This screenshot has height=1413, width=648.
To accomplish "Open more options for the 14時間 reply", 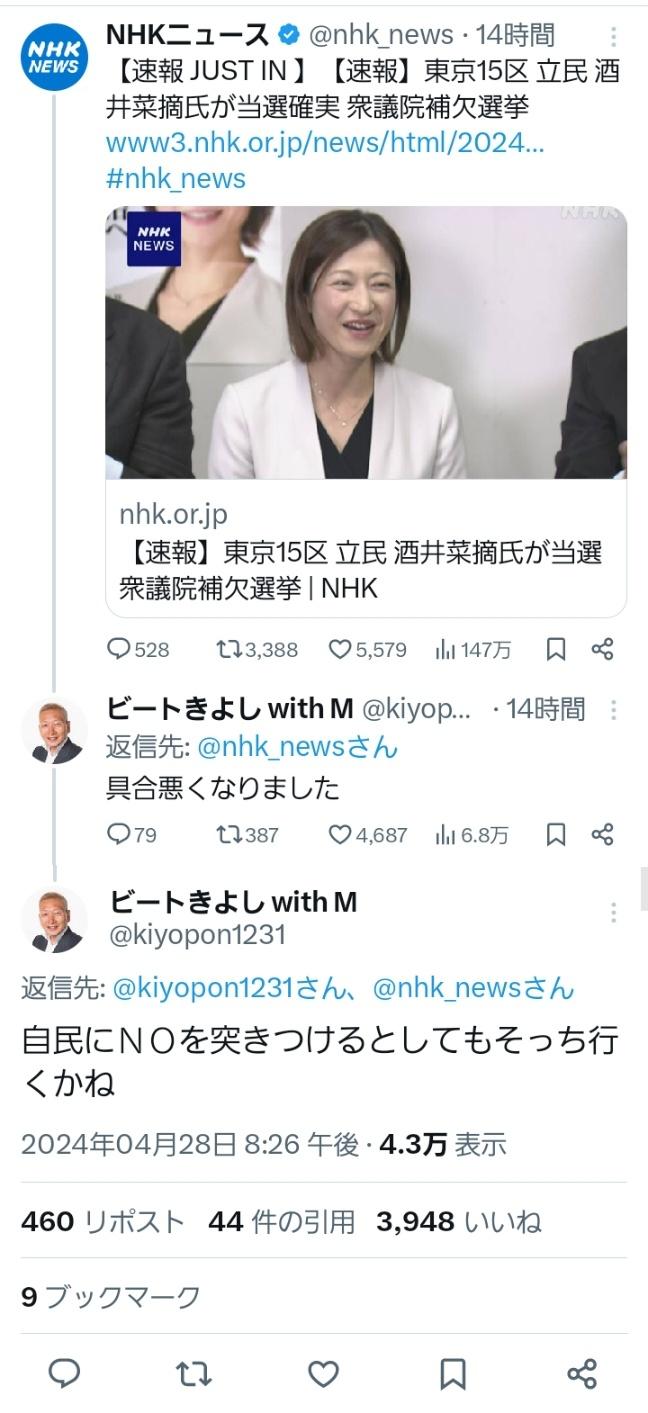I will 613,711.
